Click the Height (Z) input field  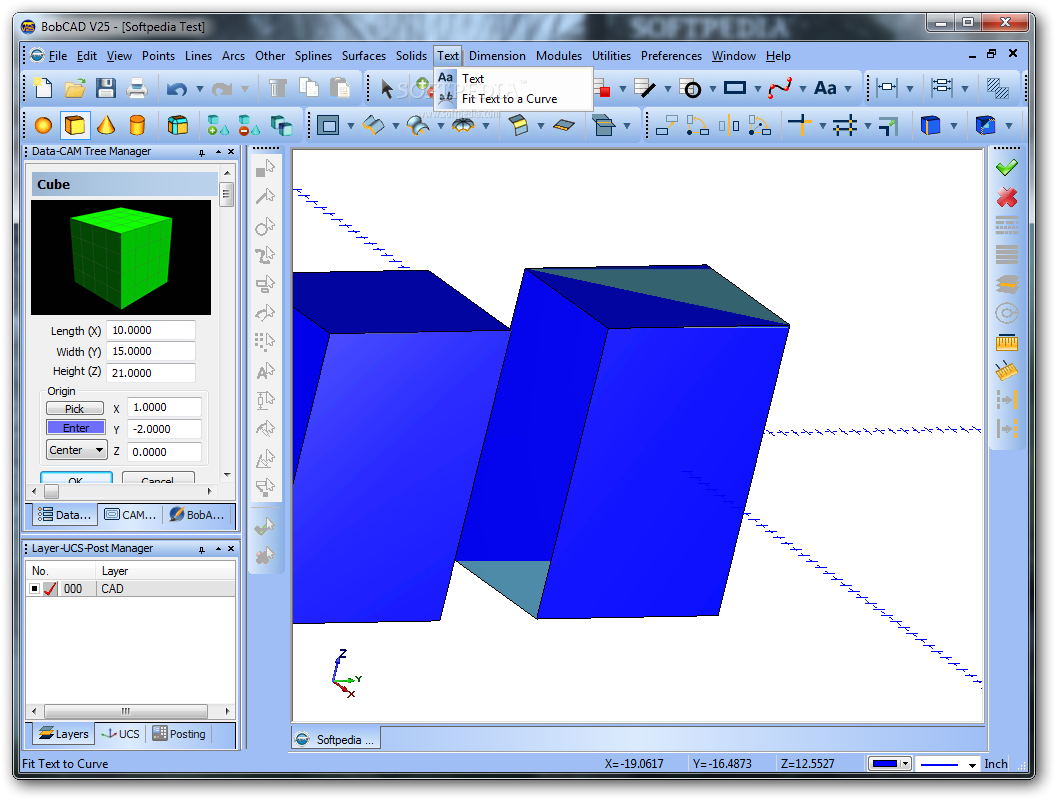[151, 373]
